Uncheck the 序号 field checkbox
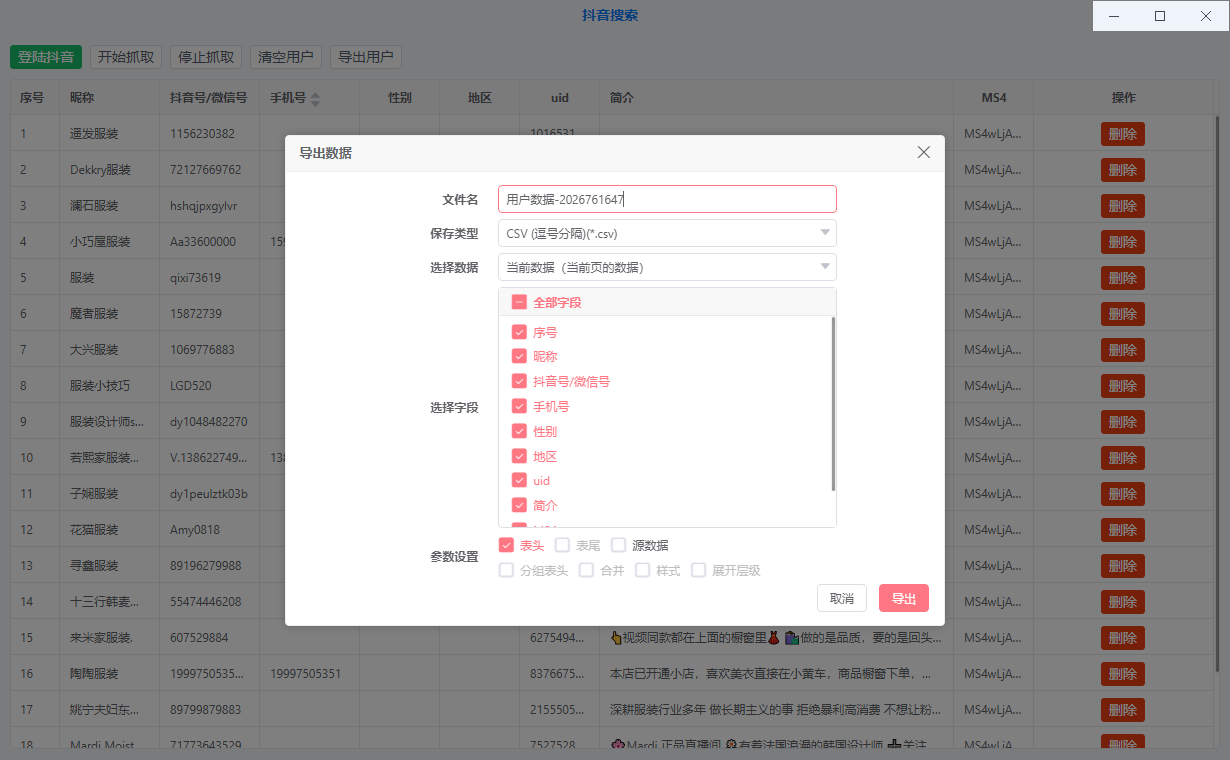This screenshot has height=760, width=1230. pyautogui.click(x=519, y=332)
